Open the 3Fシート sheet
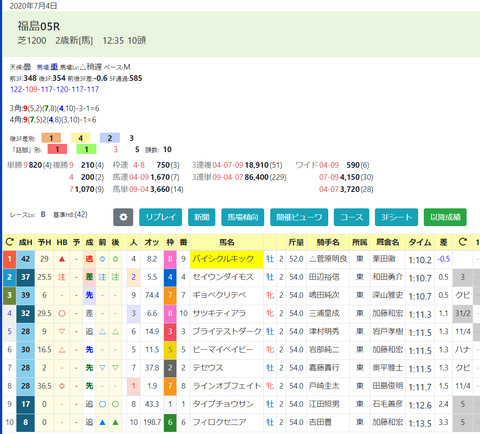Screen dimensions: 480x434 [396, 217]
